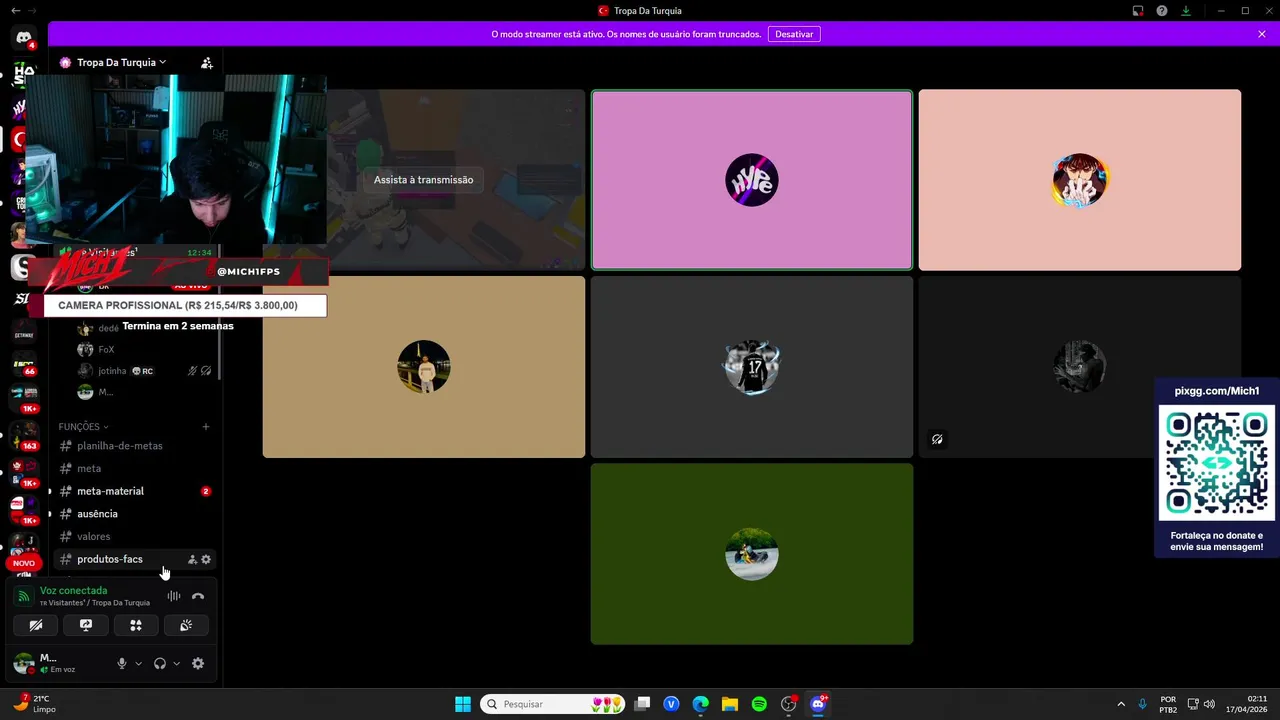Click Assista à transmissão to watch stream
The height and width of the screenshot is (720, 1280).
[424, 180]
